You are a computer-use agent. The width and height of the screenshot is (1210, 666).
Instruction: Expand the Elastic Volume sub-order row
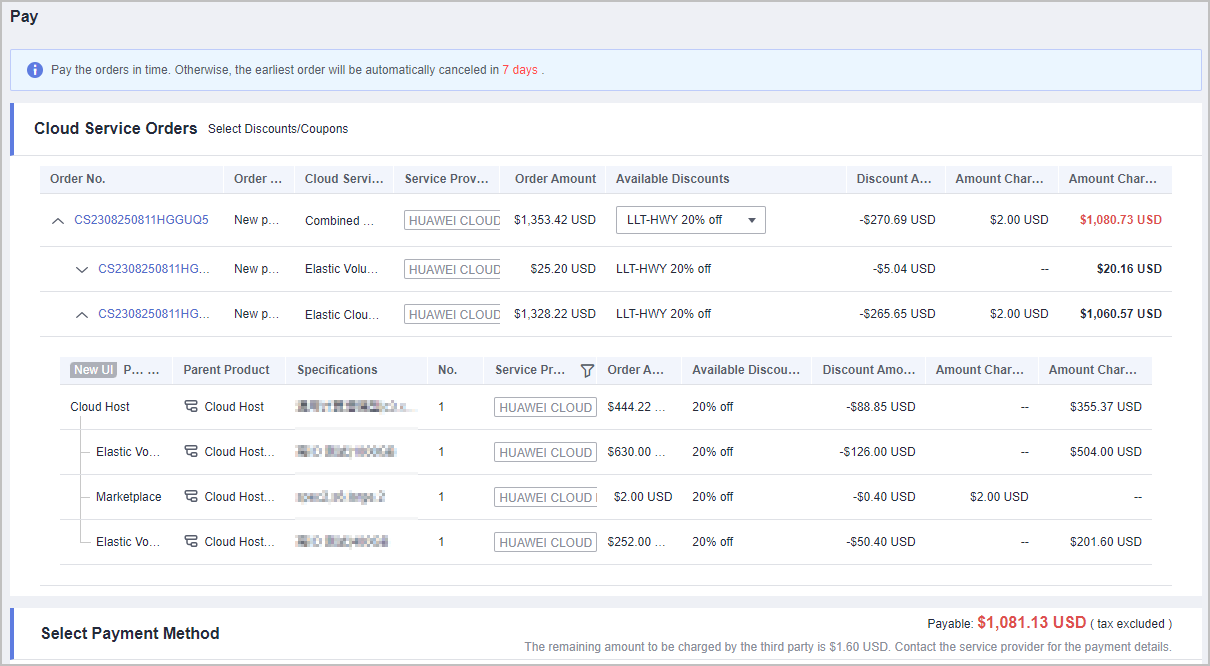(82, 269)
